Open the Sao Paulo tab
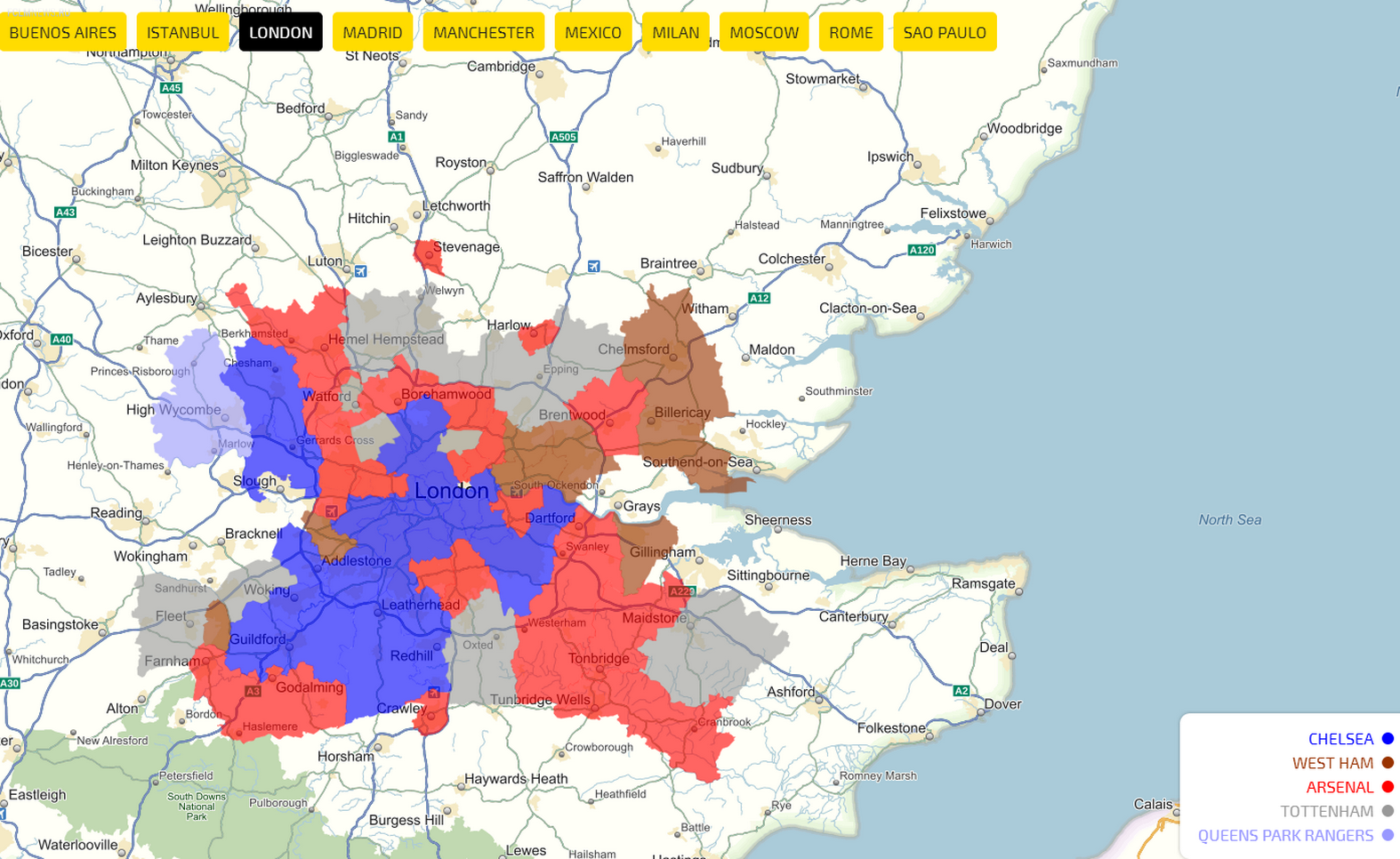Image resolution: width=1400 pixels, height=859 pixels. point(944,33)
